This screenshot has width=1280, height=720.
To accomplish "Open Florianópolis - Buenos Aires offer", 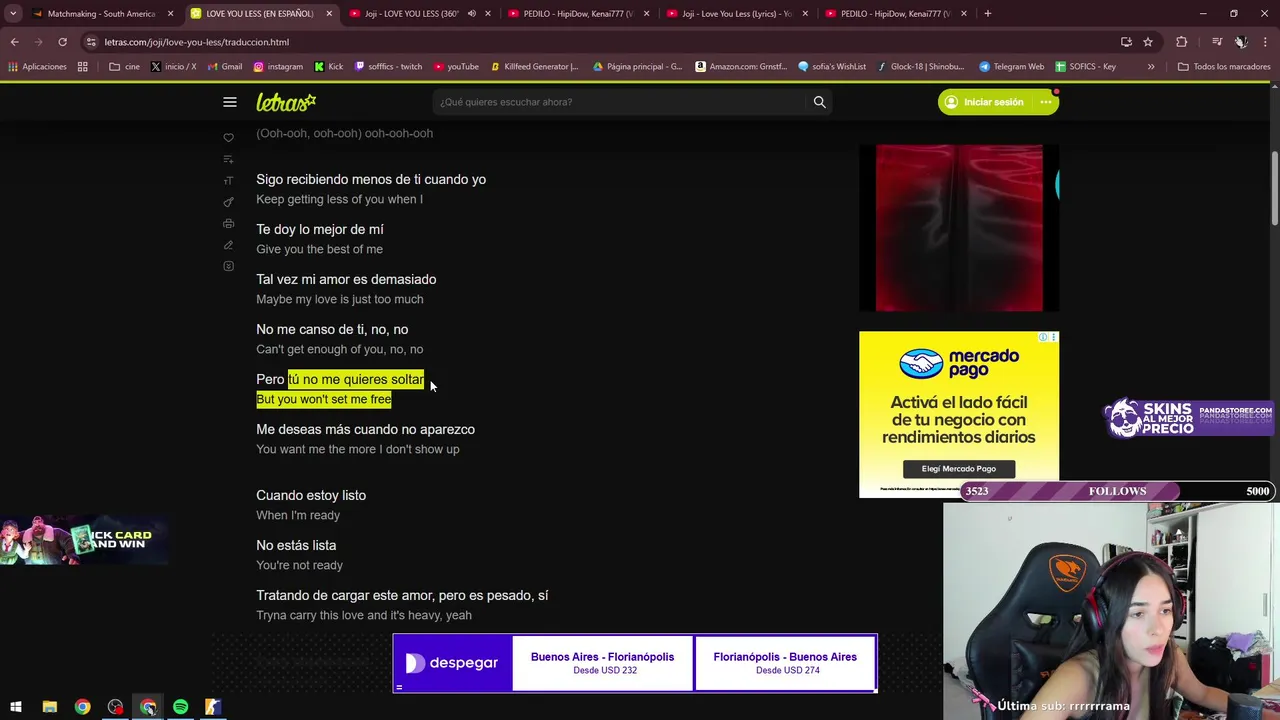I will click(x=785, y=663).
